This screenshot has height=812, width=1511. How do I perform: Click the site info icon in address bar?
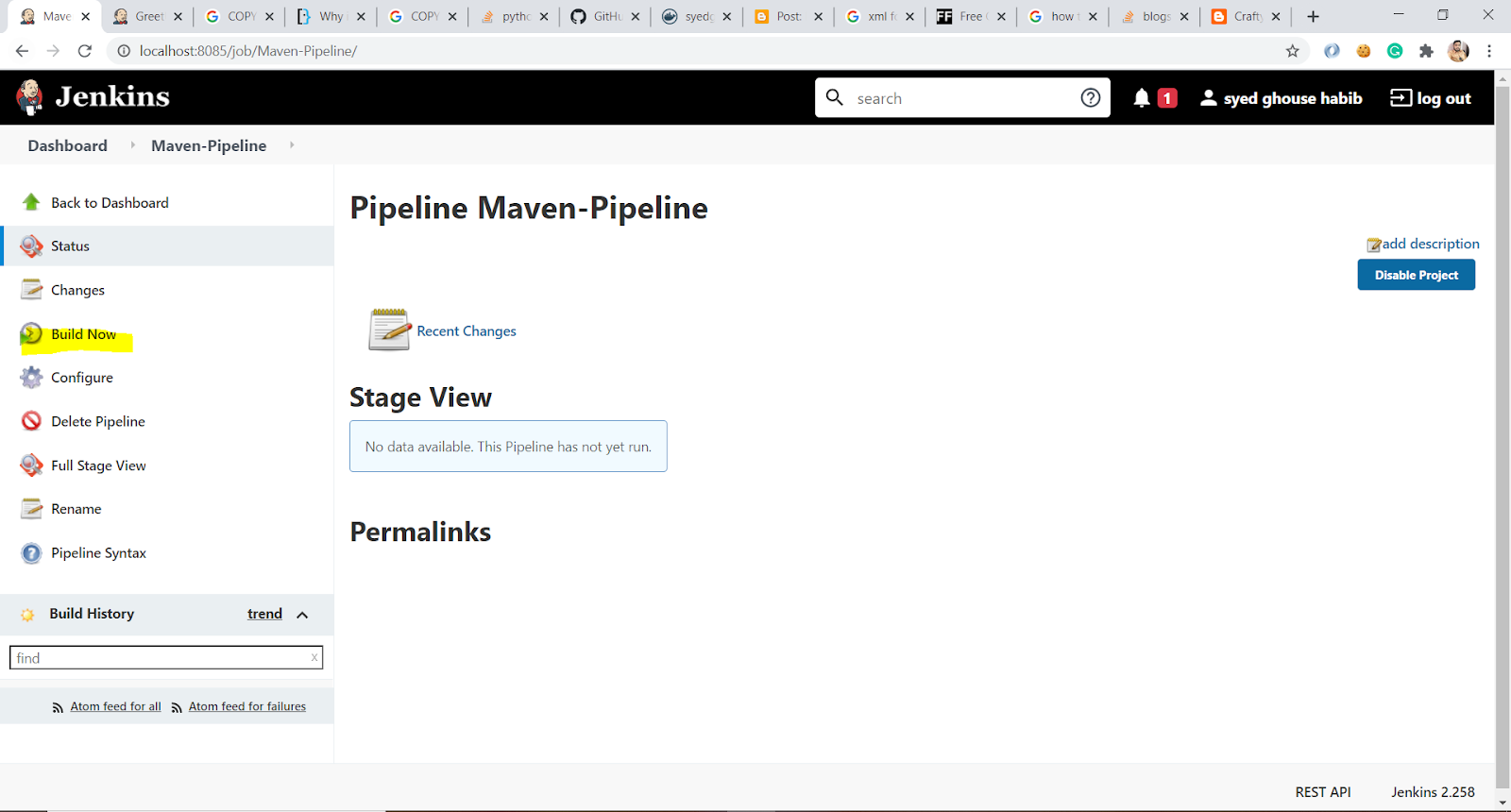click(123, 51)
